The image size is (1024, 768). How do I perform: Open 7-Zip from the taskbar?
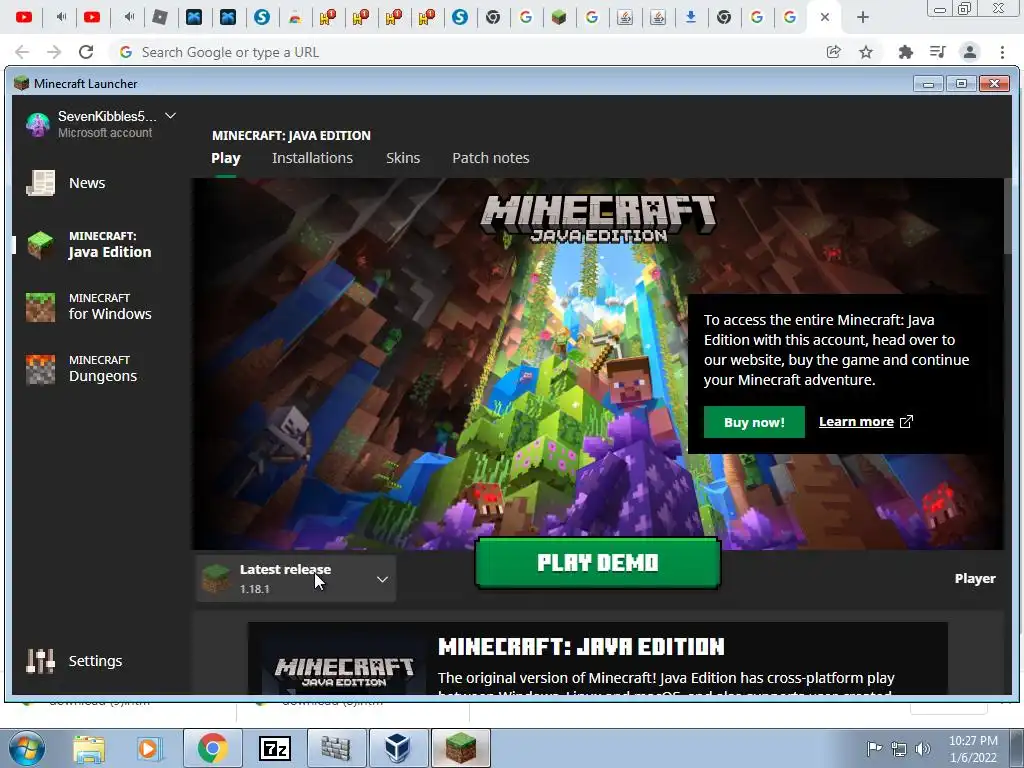point(275,748)
